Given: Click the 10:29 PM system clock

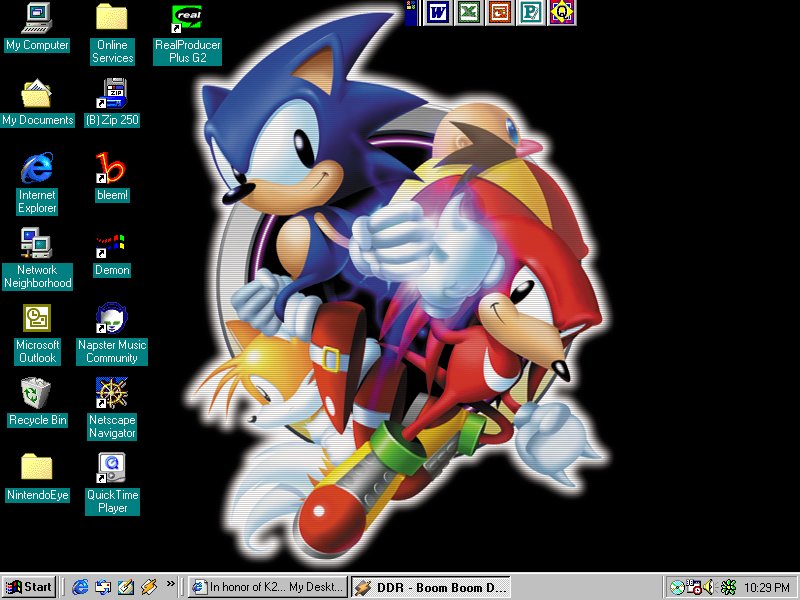Looking at the screenshot, I should (767, 588).
